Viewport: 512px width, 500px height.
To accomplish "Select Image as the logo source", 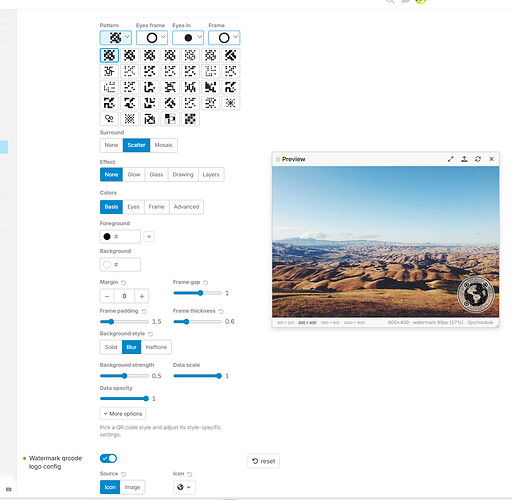I will [132, 487].
